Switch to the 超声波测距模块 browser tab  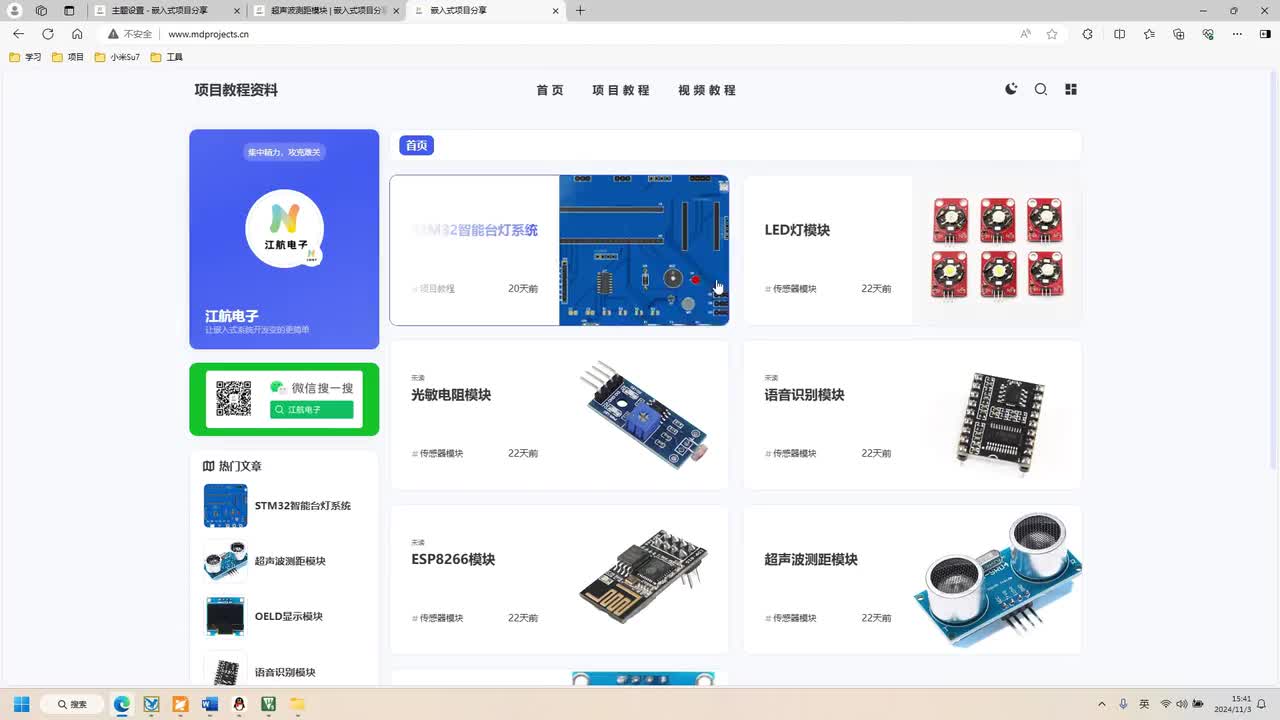[x=324, y=11]
